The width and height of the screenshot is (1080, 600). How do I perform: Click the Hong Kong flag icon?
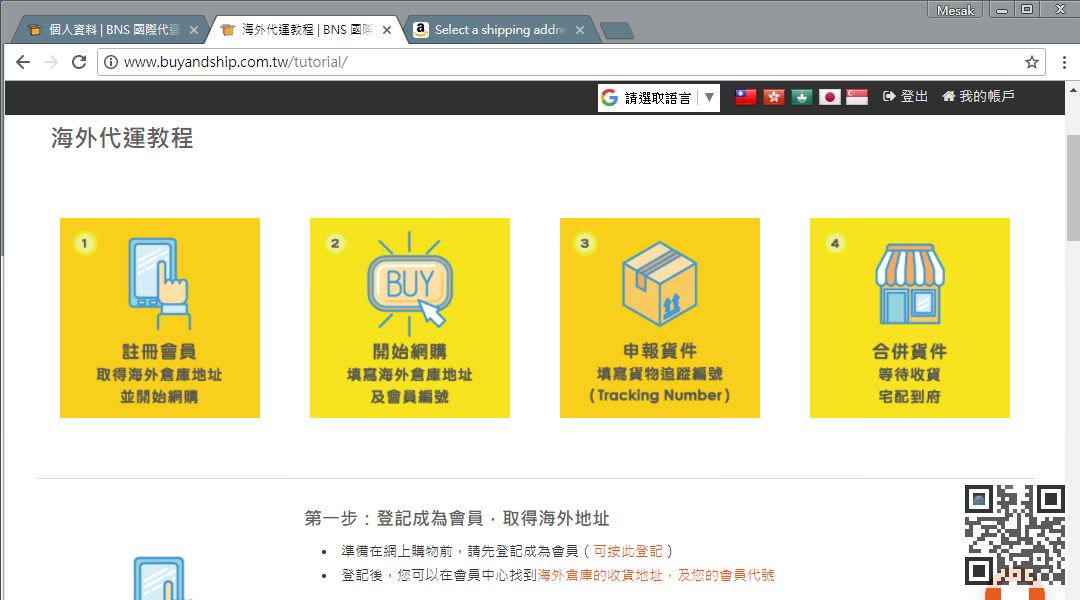coord(773,97)
